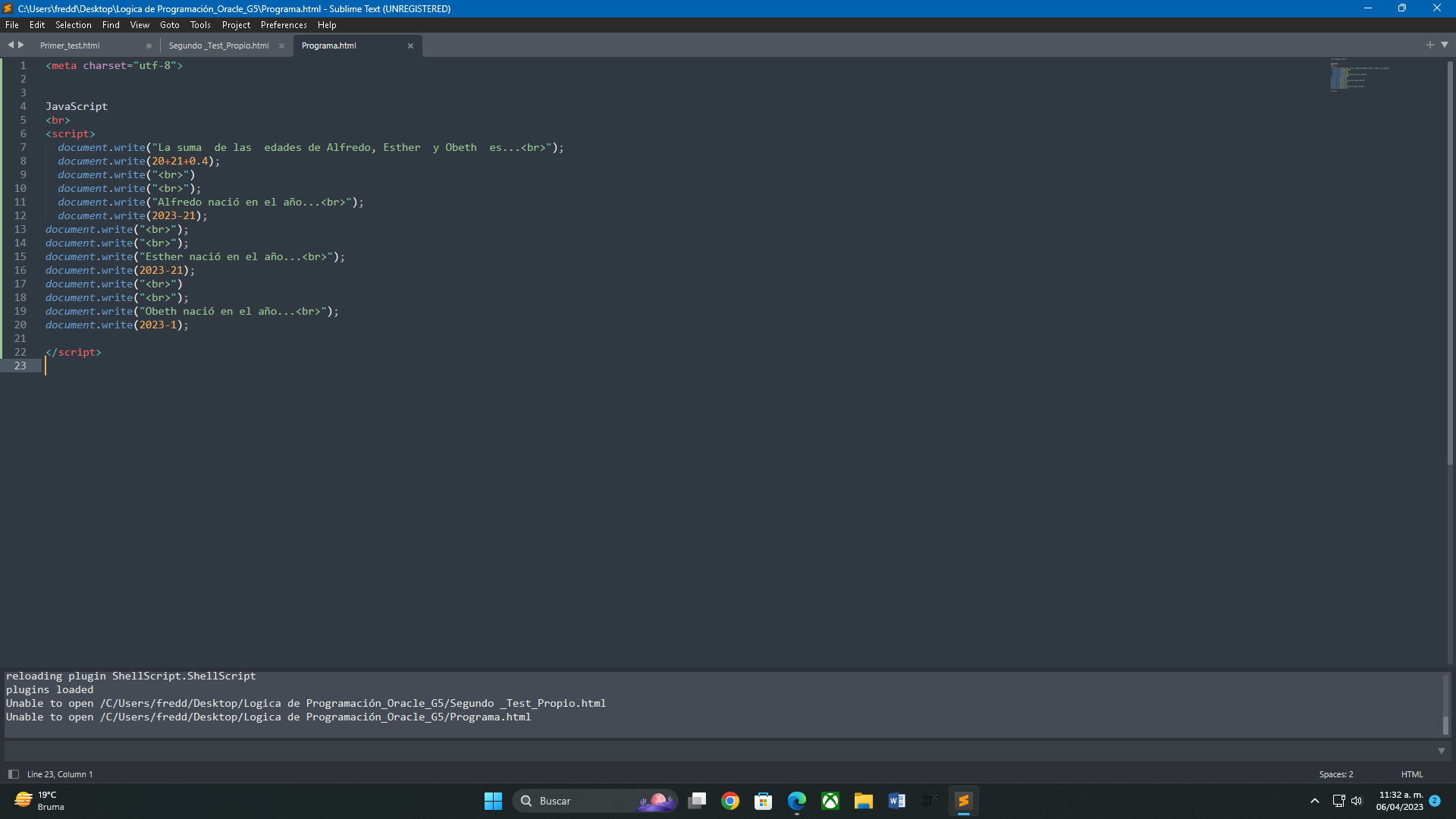1456x819 pixels.
Task: Open the weather widget showing 19°C
Action: point(39,801)
